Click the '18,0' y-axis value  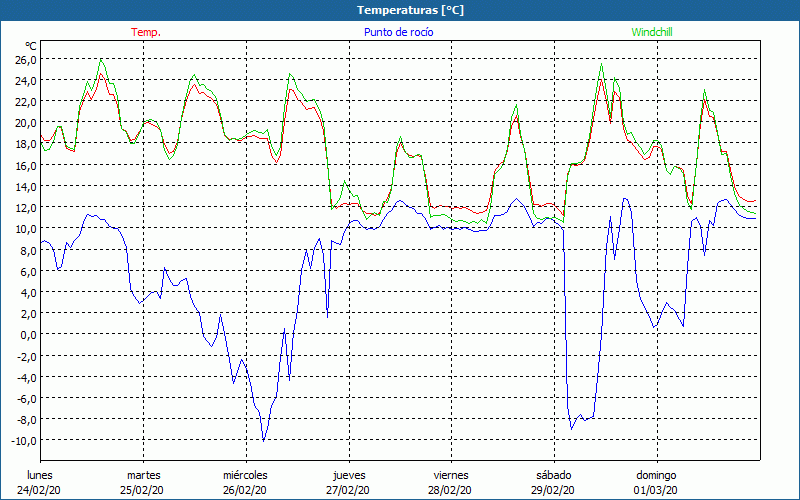pyautogui.click(x=26, y=144)
